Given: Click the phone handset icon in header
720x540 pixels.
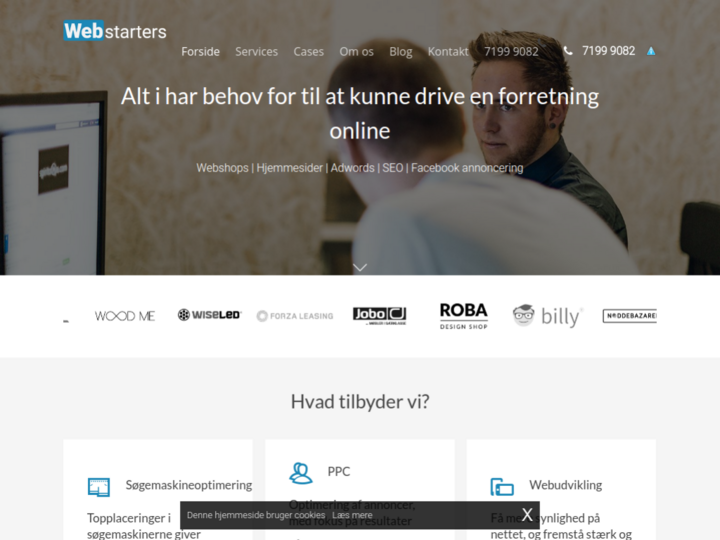Looking at the screenshot, I should [568, 51].
